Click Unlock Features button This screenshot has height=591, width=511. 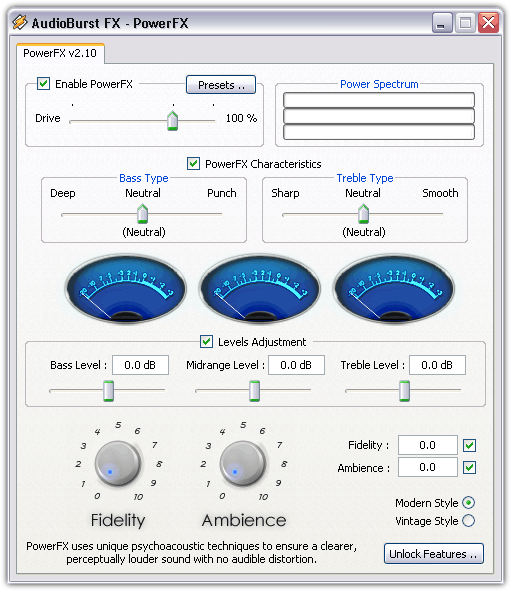click(434, 553)
